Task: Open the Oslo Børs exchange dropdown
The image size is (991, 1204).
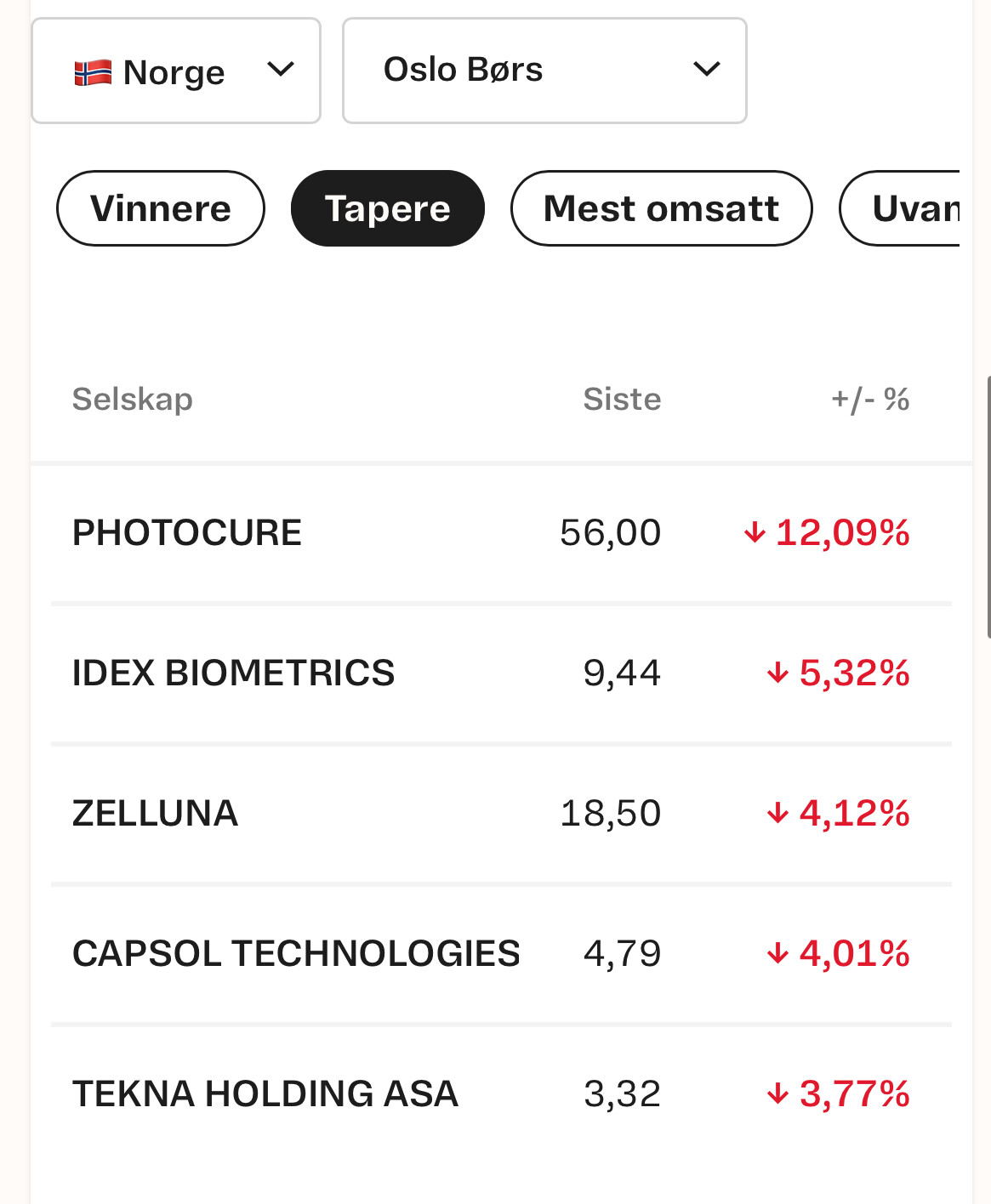Action: [544, 70]
